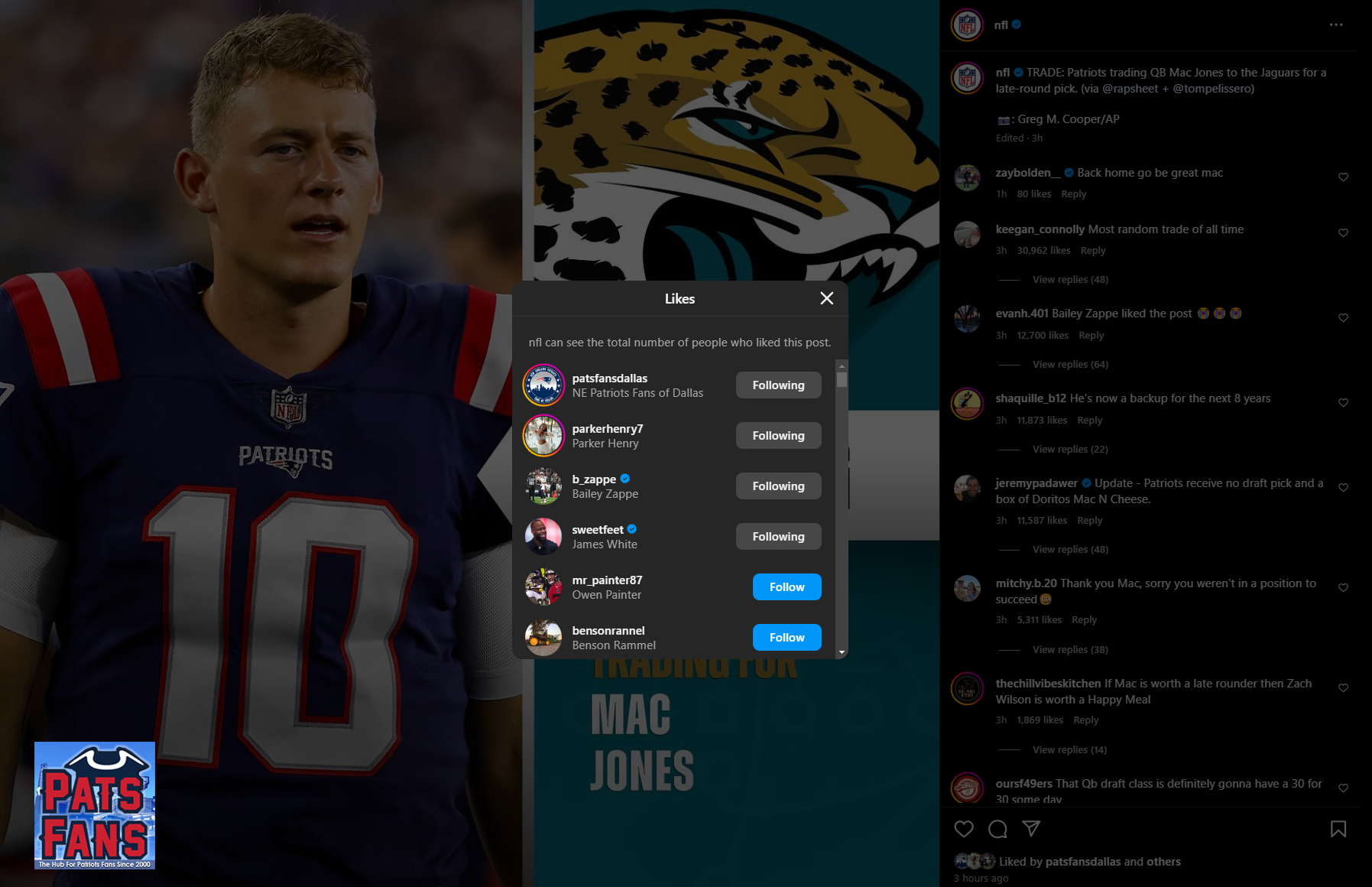Follow bensonrannel
The height and width of the screenshot is (887, 1372).
pos(787,637)
